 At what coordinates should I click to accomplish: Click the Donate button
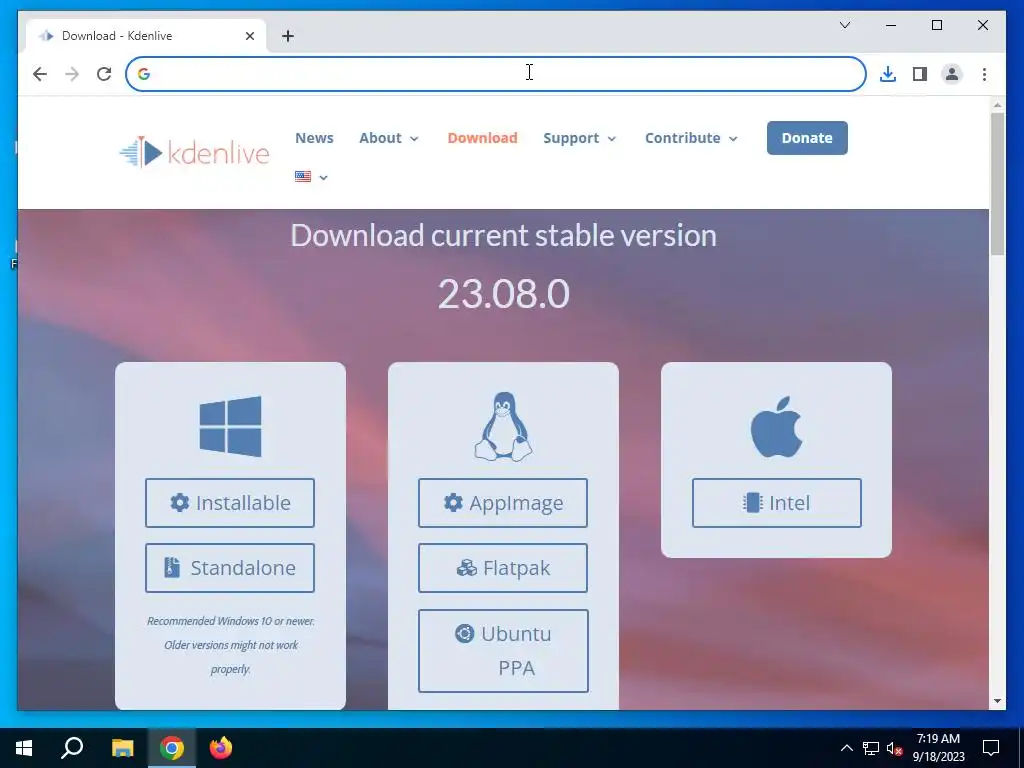tap(807, 138)
